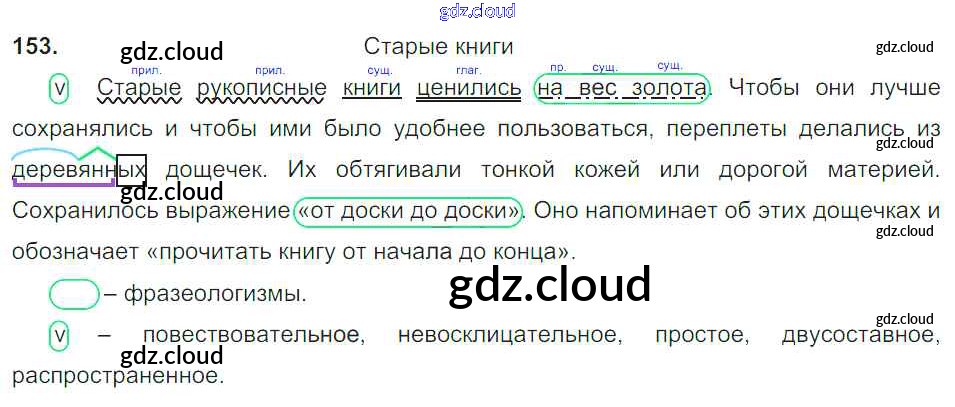Click the circled phrase «от доски до доски»
The width and height of the screenshot is (955, 407).
(x=410, y=212)
